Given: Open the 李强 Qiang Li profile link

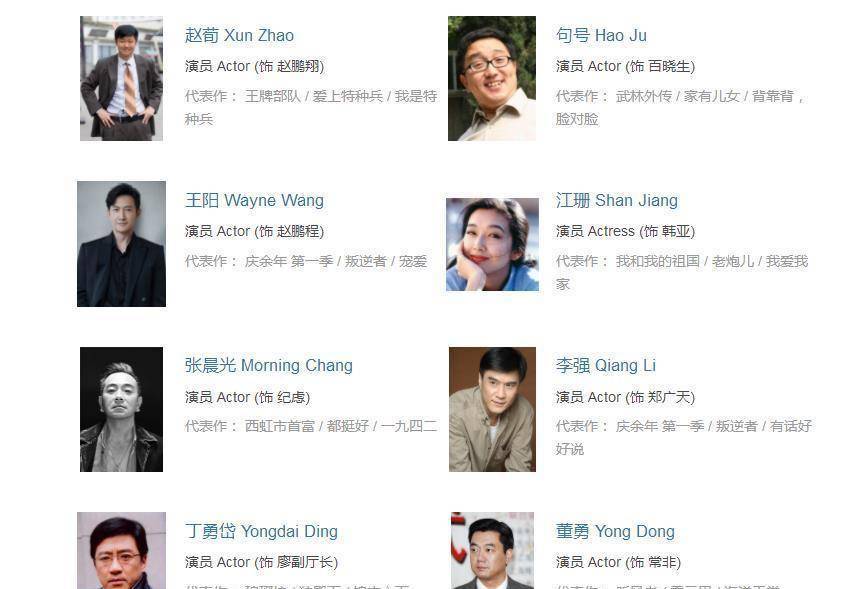Looking at the screenshot, I should coord(606,366).
